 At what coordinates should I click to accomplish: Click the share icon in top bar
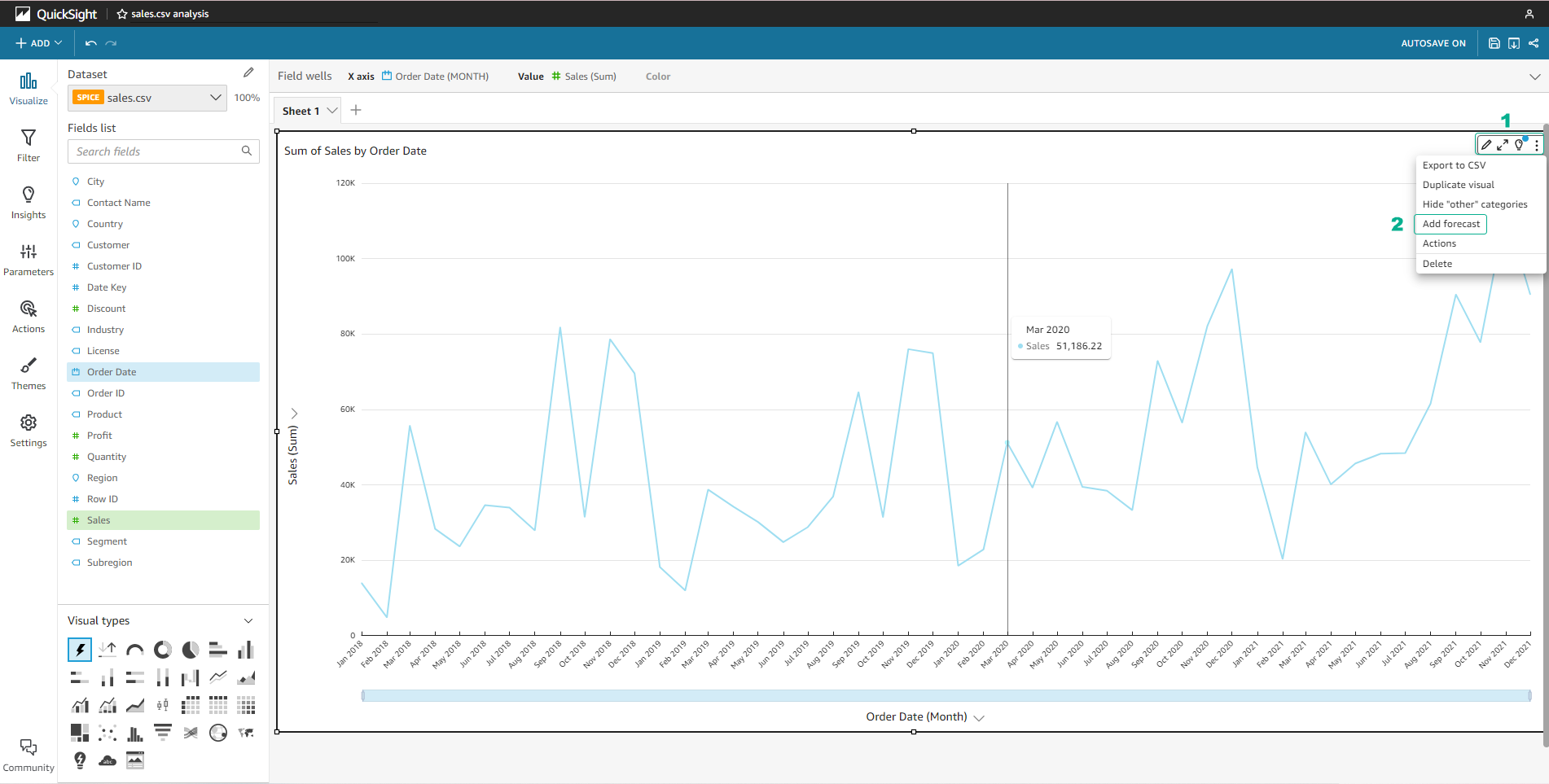click(1534, 43)
